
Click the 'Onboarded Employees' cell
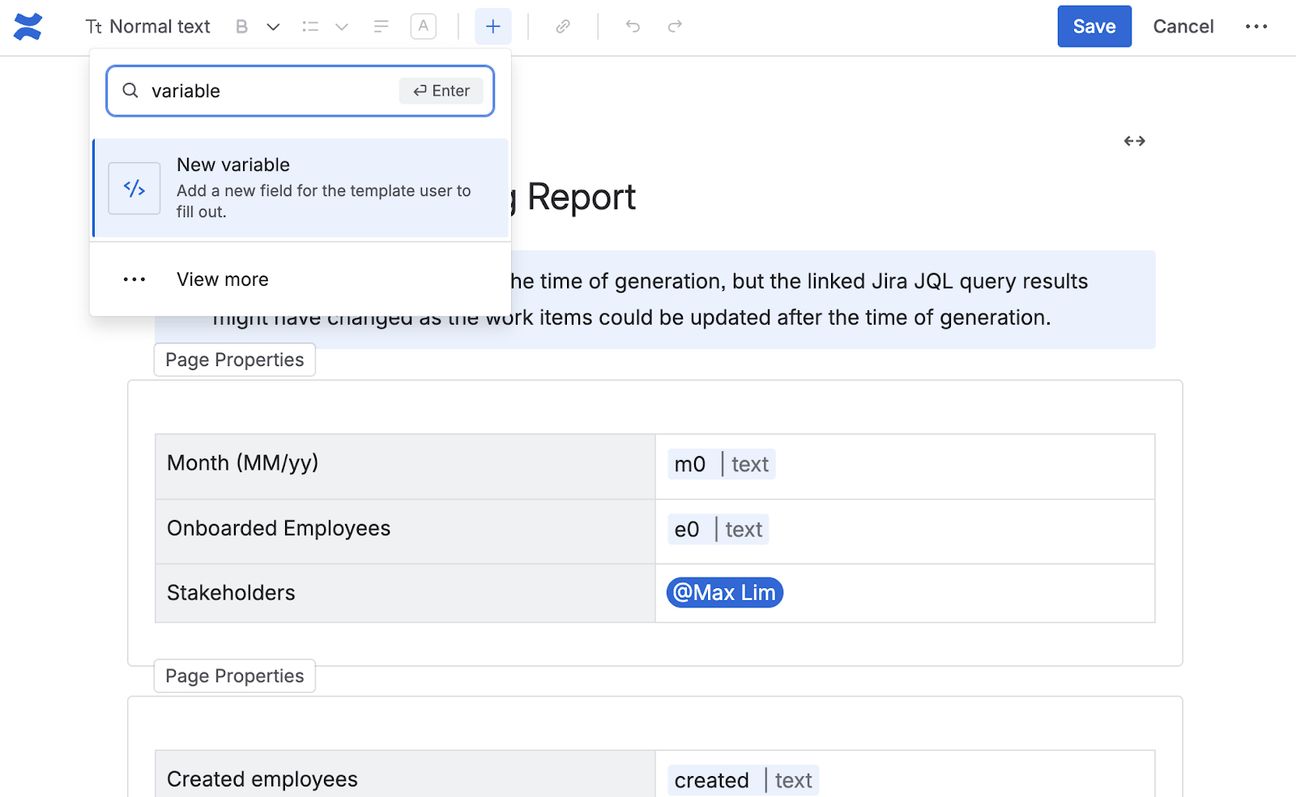pyautogui.click(x=405, y=531)
